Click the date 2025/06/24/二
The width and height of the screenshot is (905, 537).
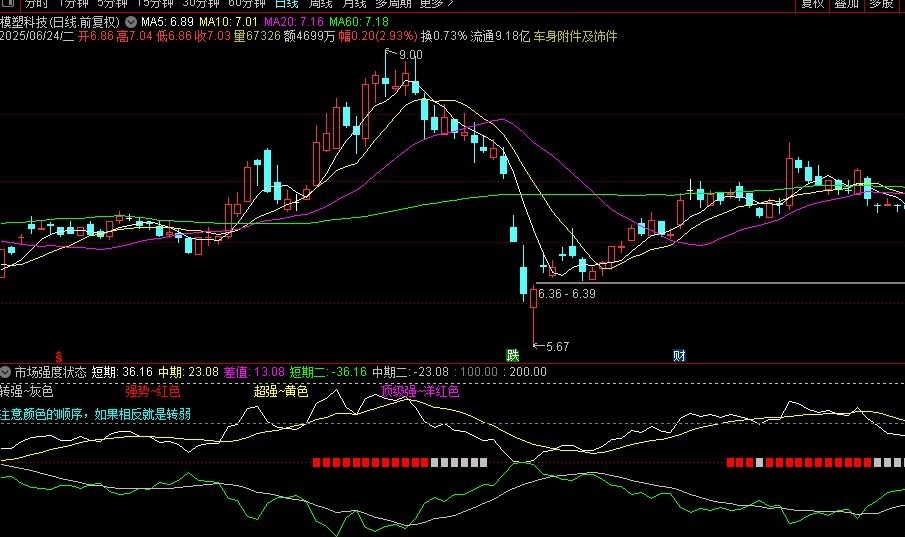click(x=37, y=36)
